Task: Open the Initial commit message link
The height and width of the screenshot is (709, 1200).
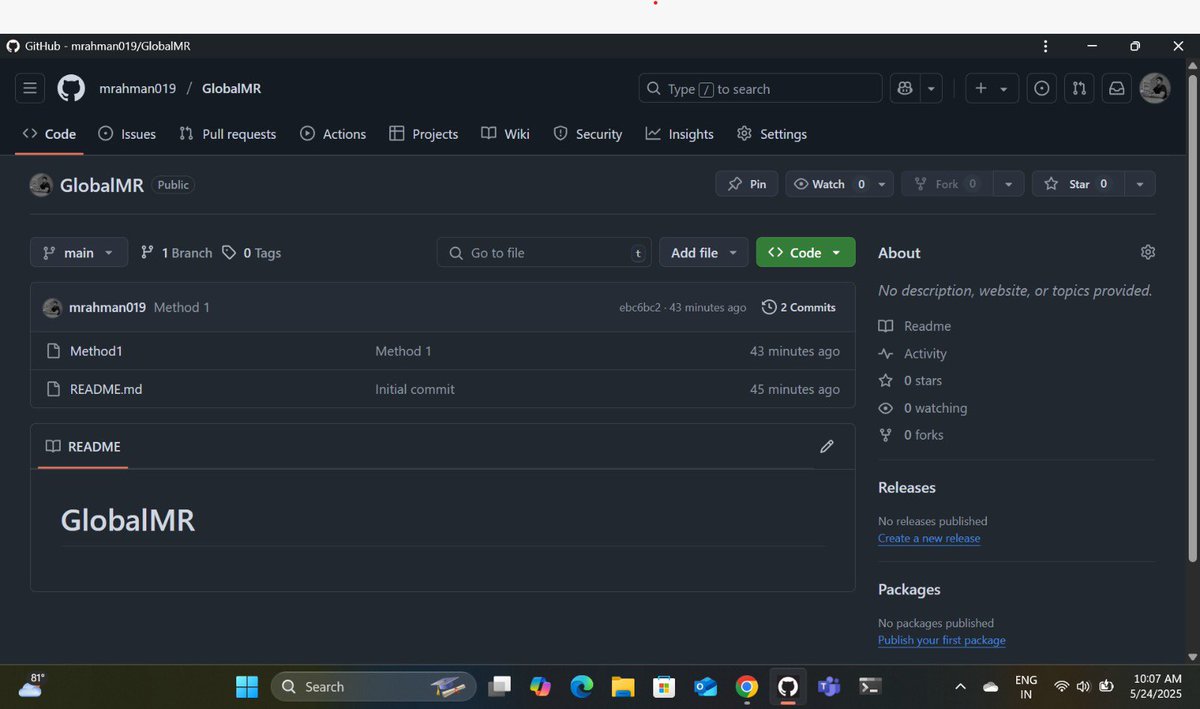Action: coord(415,389)
